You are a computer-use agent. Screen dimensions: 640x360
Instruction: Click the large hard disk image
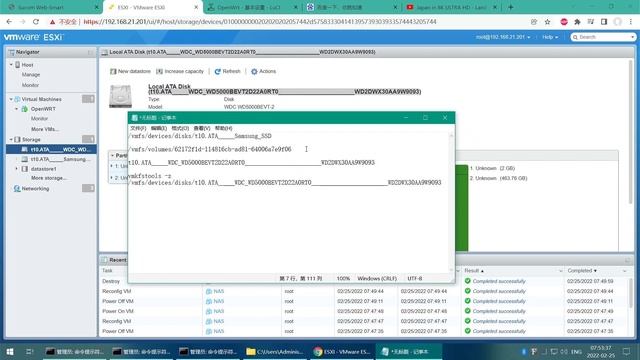pyautogui.click(x=120, y=96)
